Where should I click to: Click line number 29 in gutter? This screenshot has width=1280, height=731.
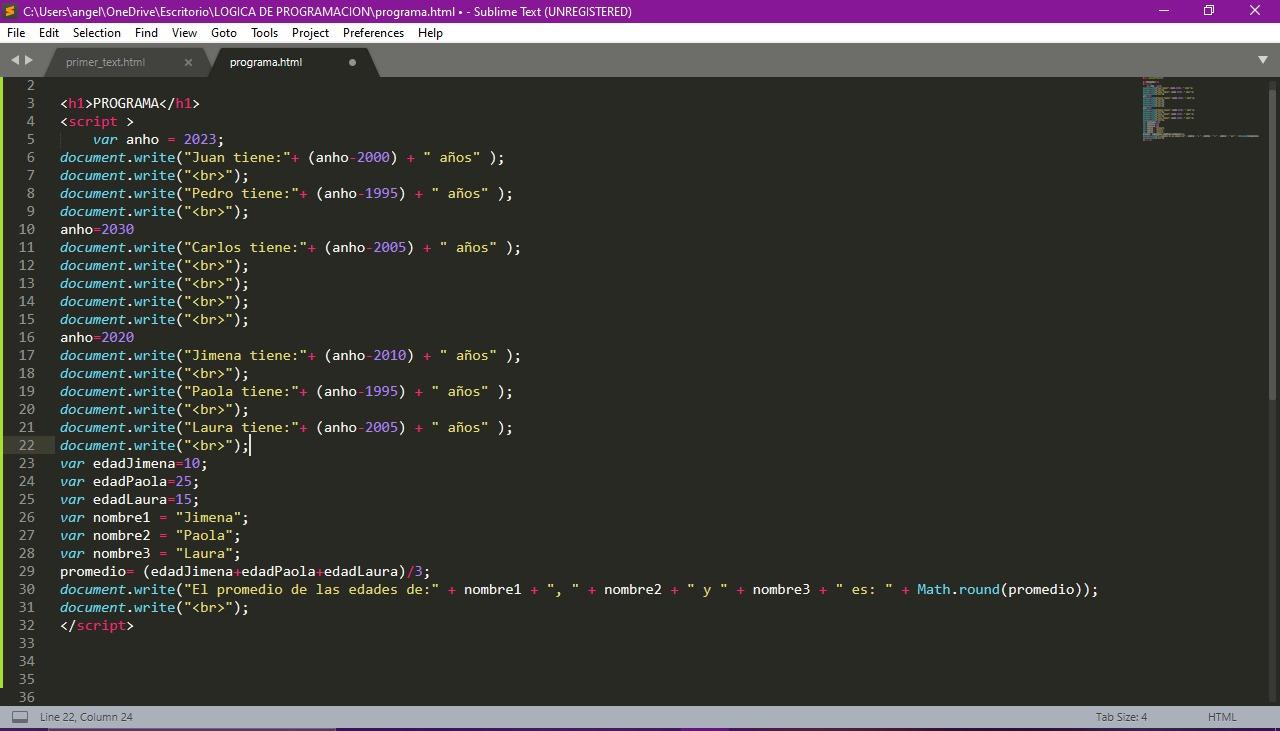(x=26, y=571)
